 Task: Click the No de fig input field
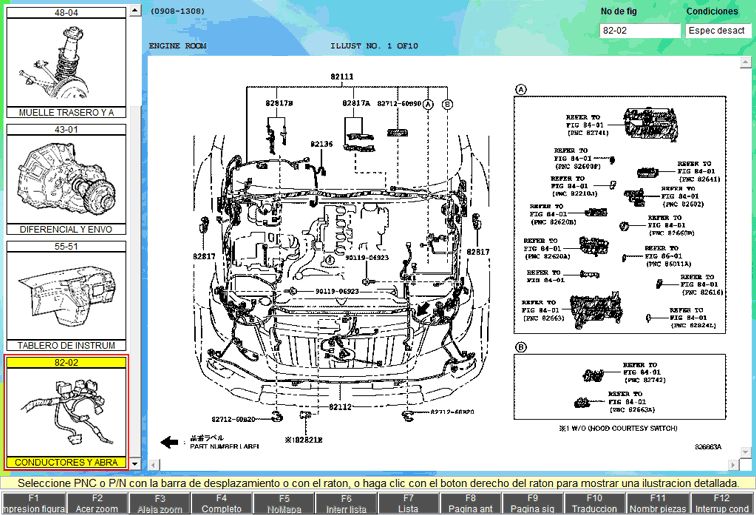[639, 31]
